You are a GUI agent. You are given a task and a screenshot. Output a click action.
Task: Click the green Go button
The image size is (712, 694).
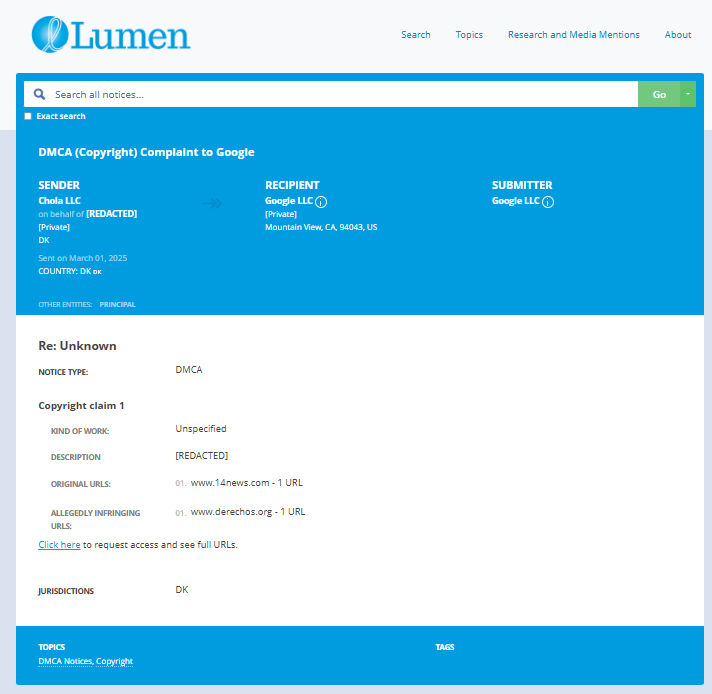coord(659,94)
